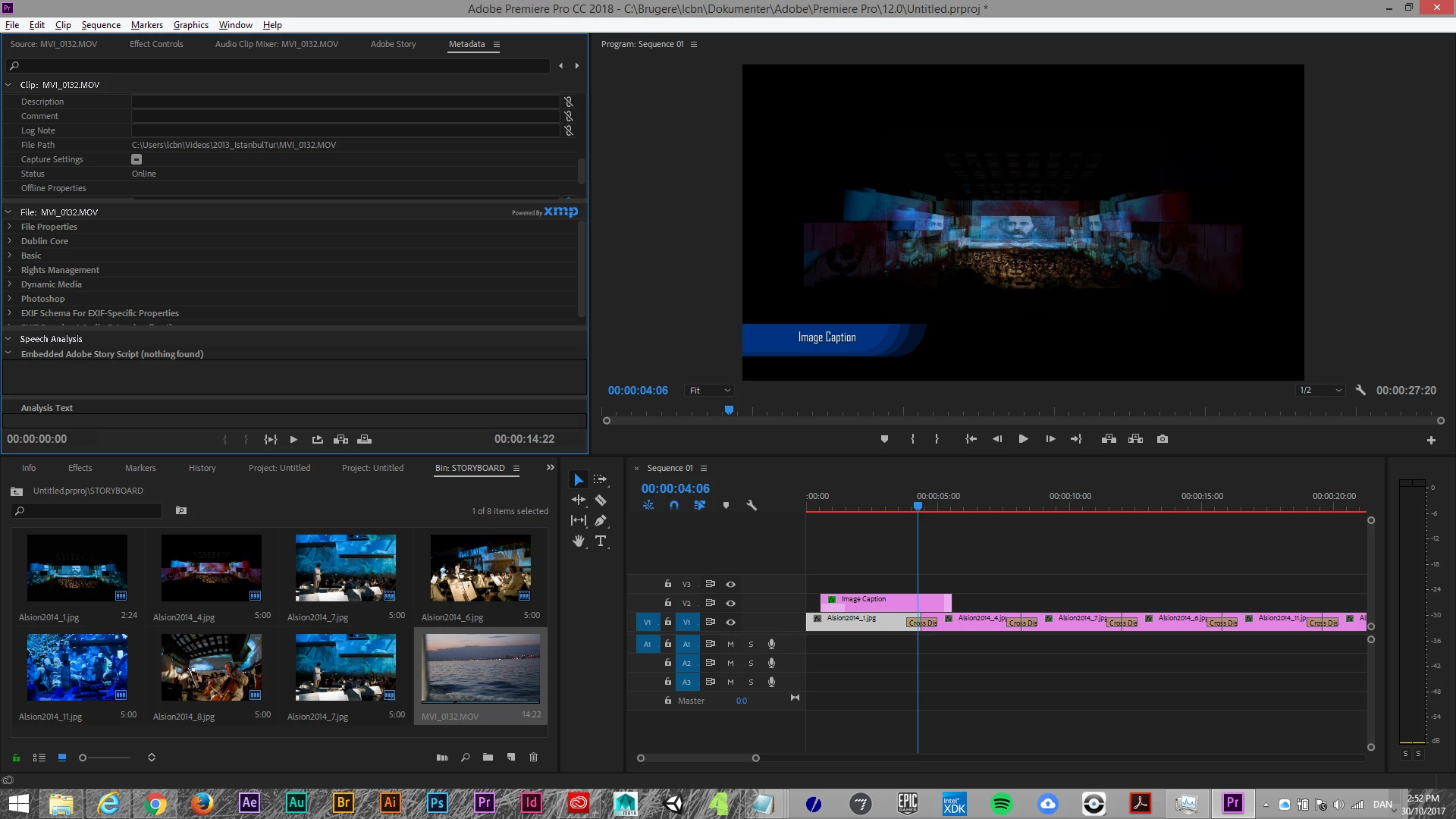Adjust the thumbnail size slider in the bin
The height and width of the screenshot is (819, 1456).
pyautogui.click(x=83, y=758)
